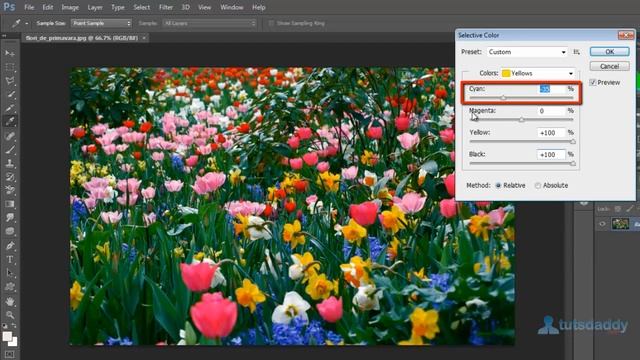Open the Select menu
The image size is (640, 360).
click(141, 7)
